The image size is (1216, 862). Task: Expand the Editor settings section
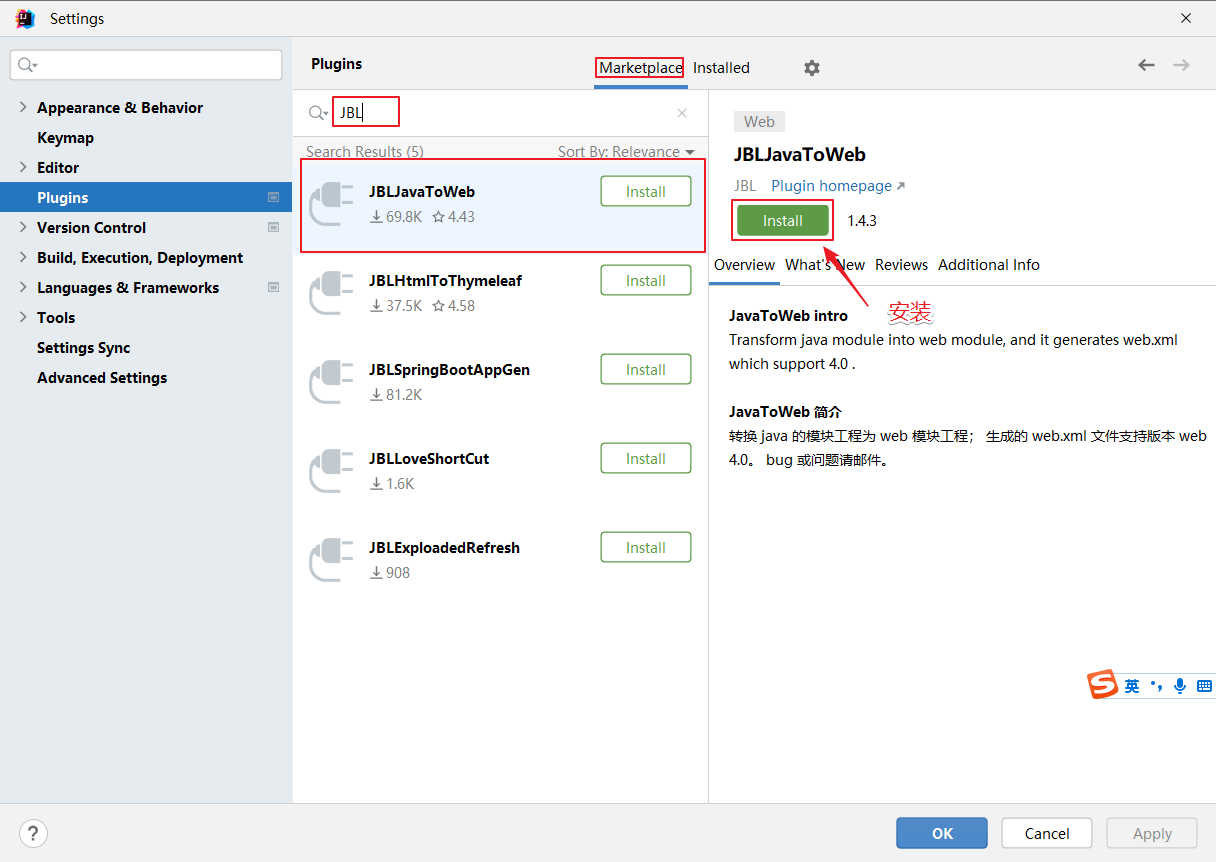23,167
